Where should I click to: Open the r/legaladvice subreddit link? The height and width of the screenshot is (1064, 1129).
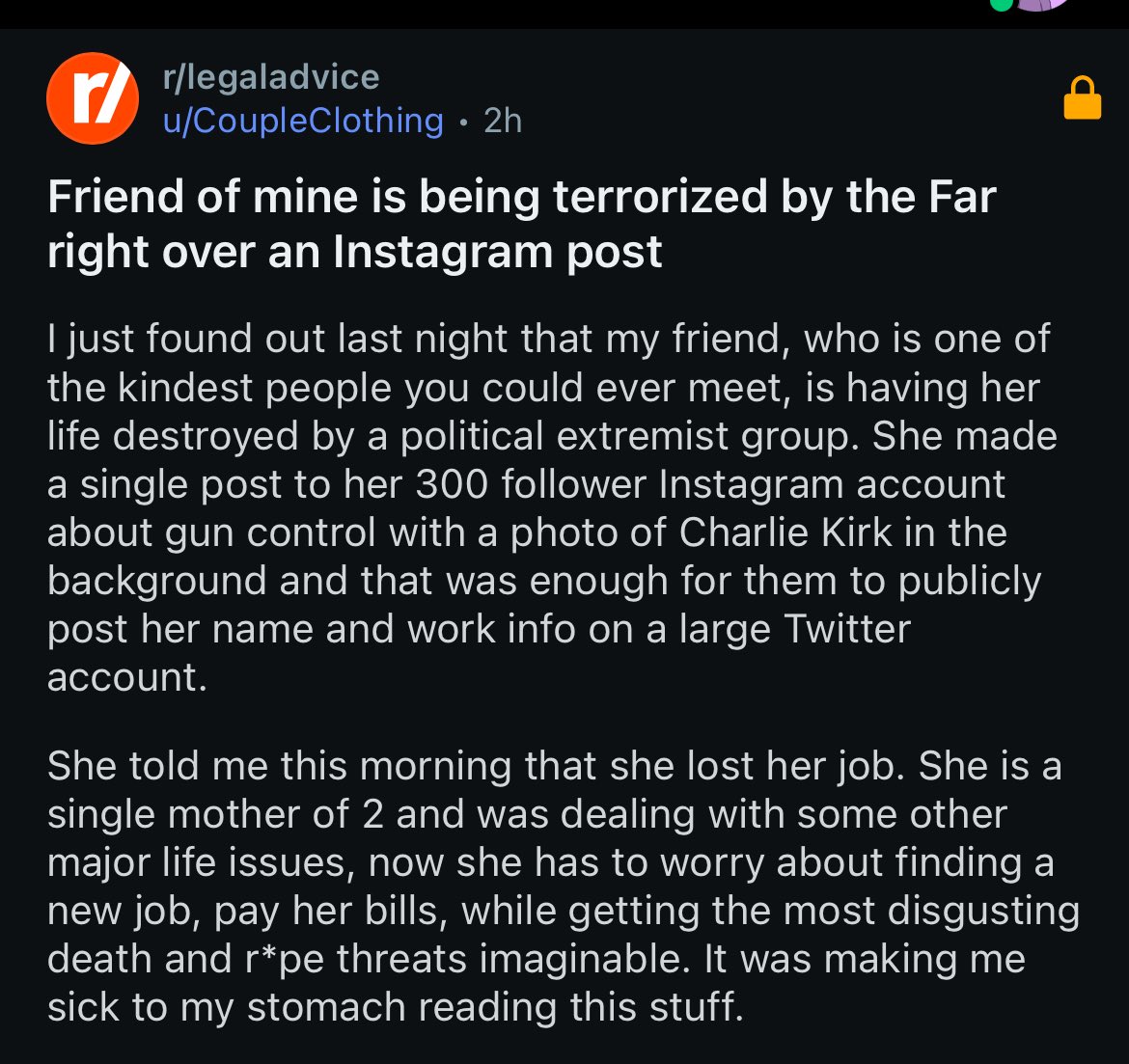[x=271, y=76]
